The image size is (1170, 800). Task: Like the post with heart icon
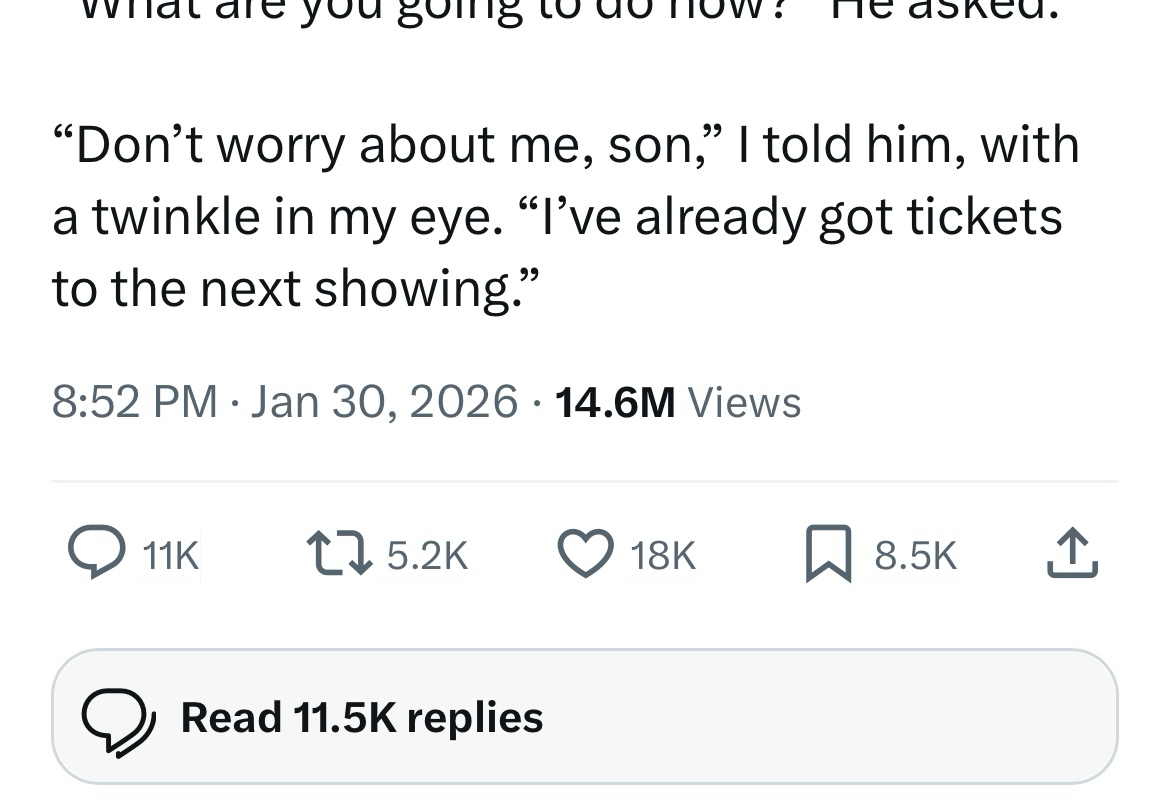[585, 555]
